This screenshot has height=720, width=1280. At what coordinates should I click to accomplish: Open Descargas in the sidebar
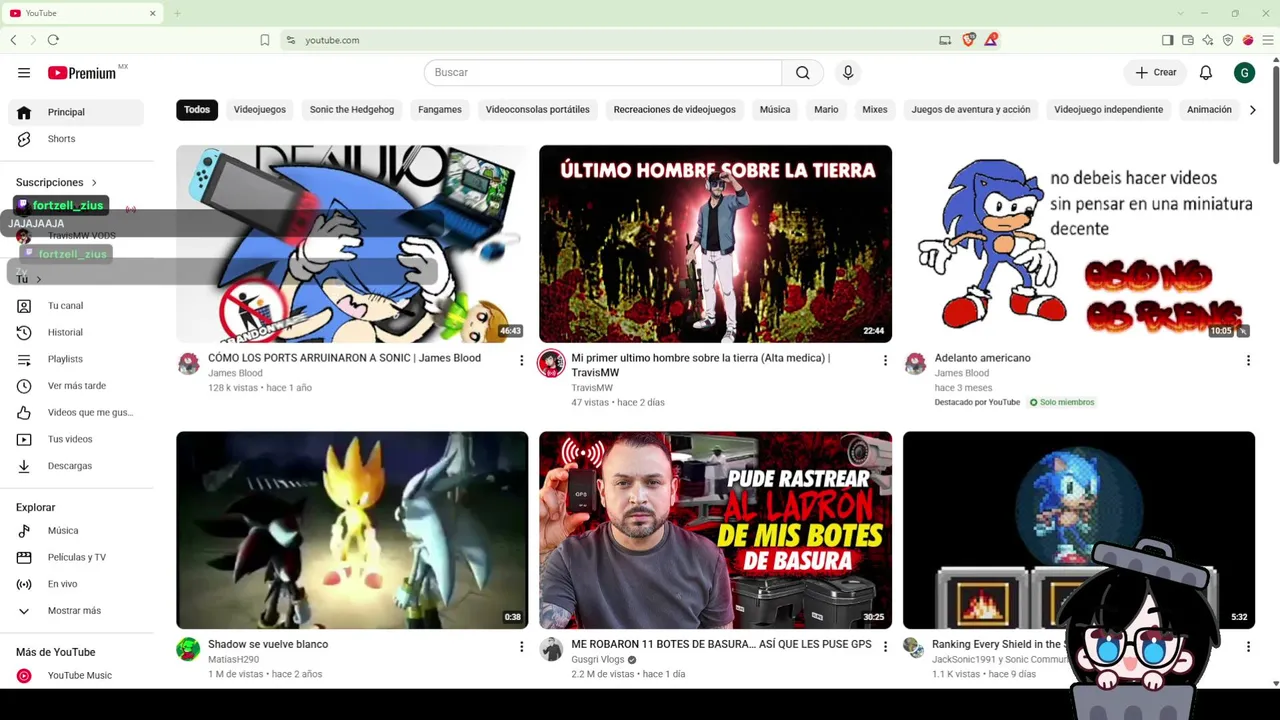(x=76, y=466)
